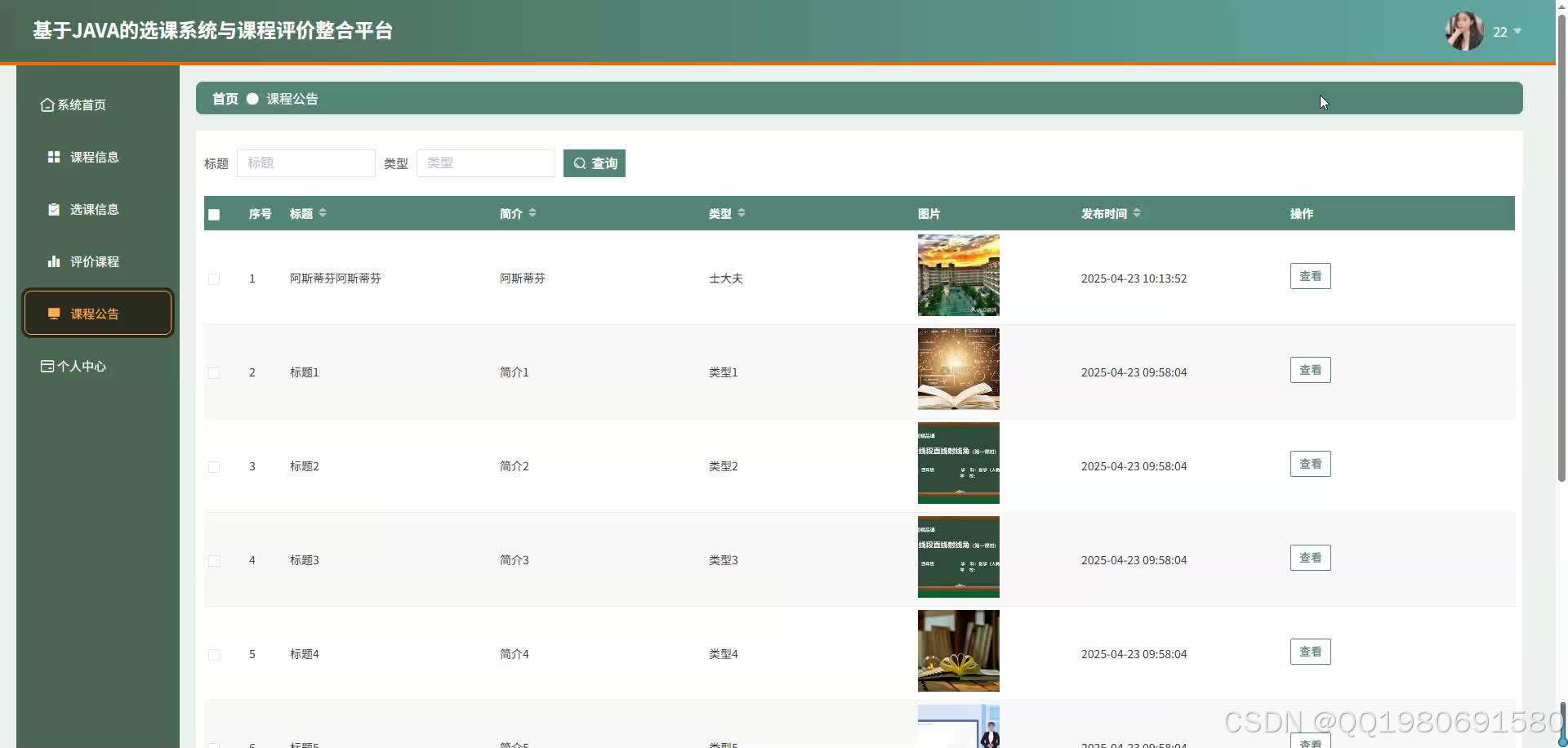Click the 简介3 cell
Screen dimensions: 1568x748
[x=514, y=560]
